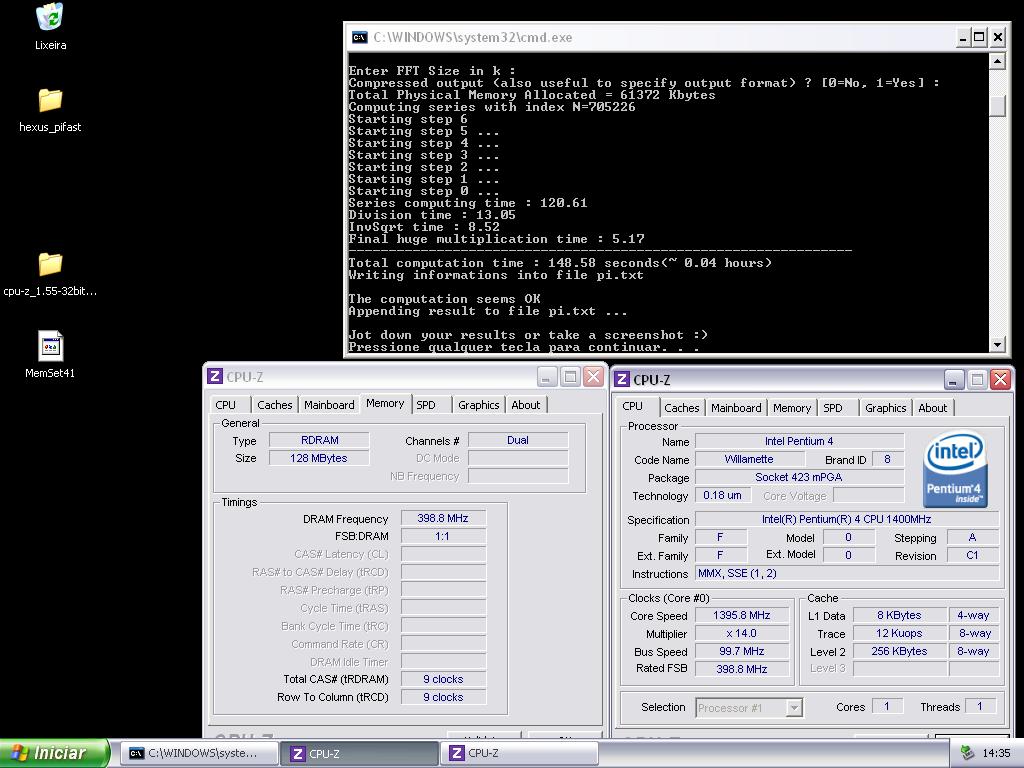
Task: Click cmd window scrollbar down arrow
Action: [x=997, y=344]
